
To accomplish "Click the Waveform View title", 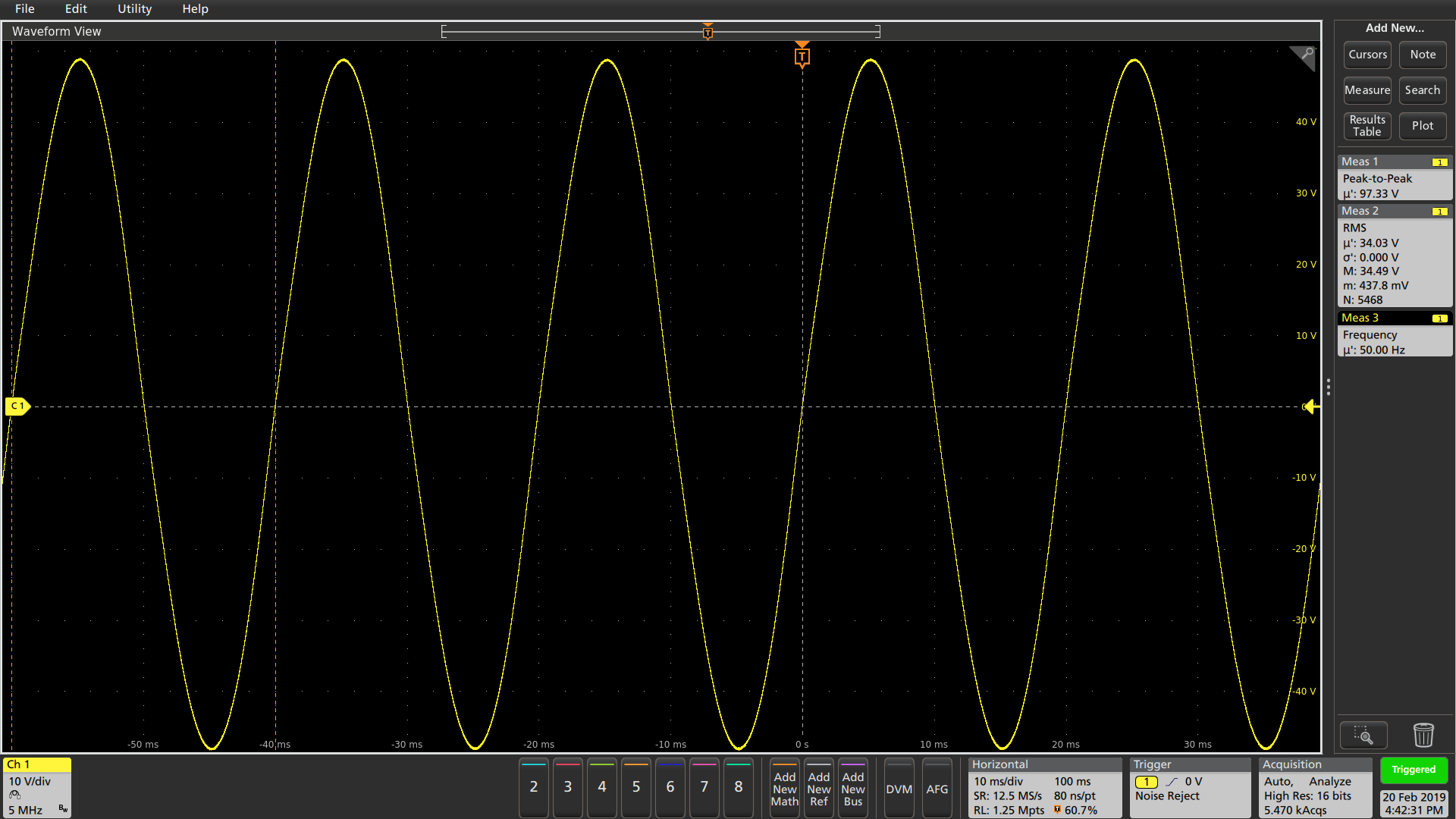I will pyautogui.click(x=57, y=31).
